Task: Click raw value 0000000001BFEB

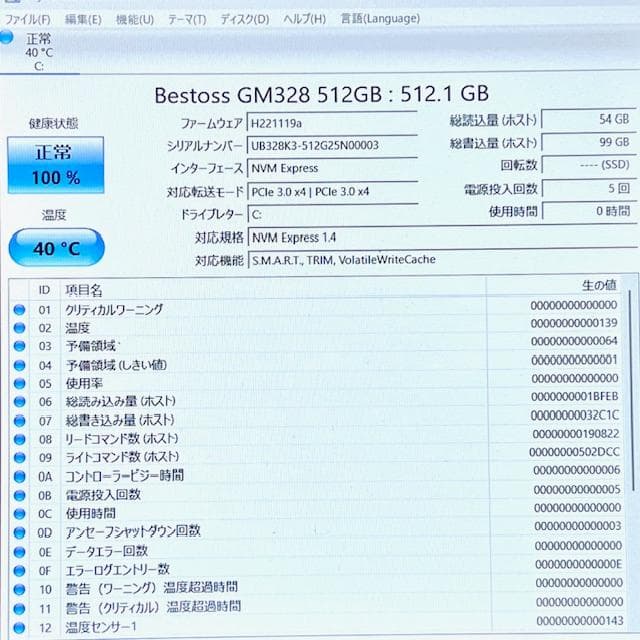Action: coord(575,396)
